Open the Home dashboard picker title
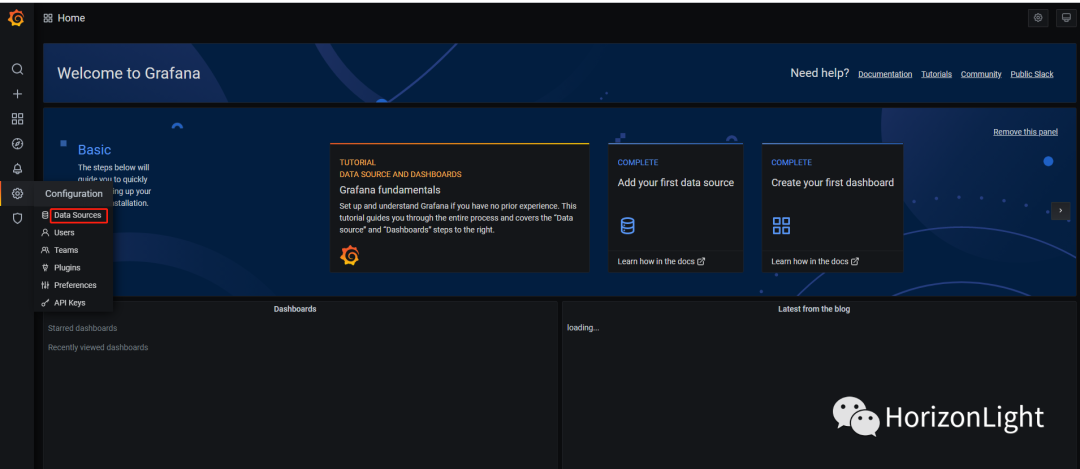The height and width of the screenshot is (469, 1080). point(71,19)
